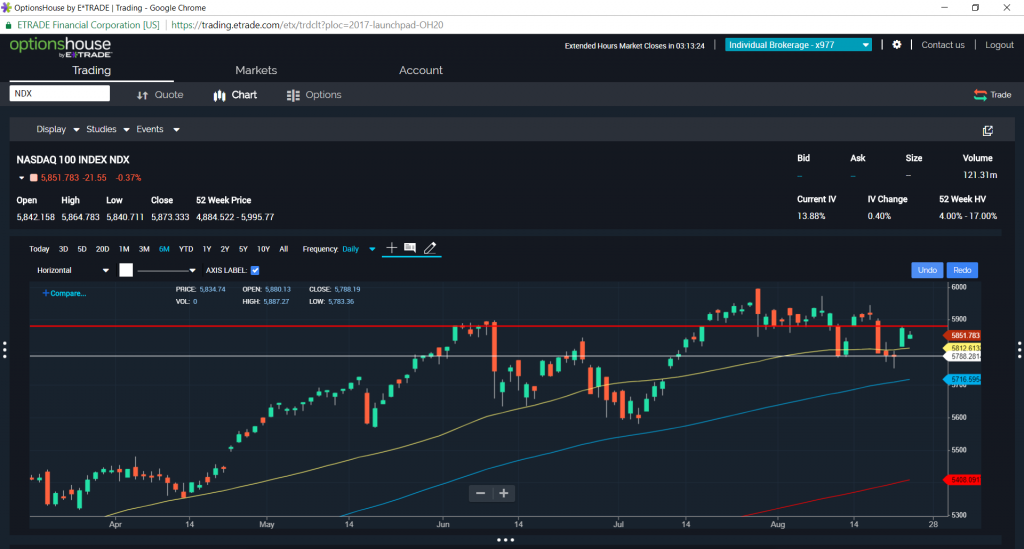The width and height of the screenshot is (1024, 549).
Task: Select the Today time range
Action: 39,249
